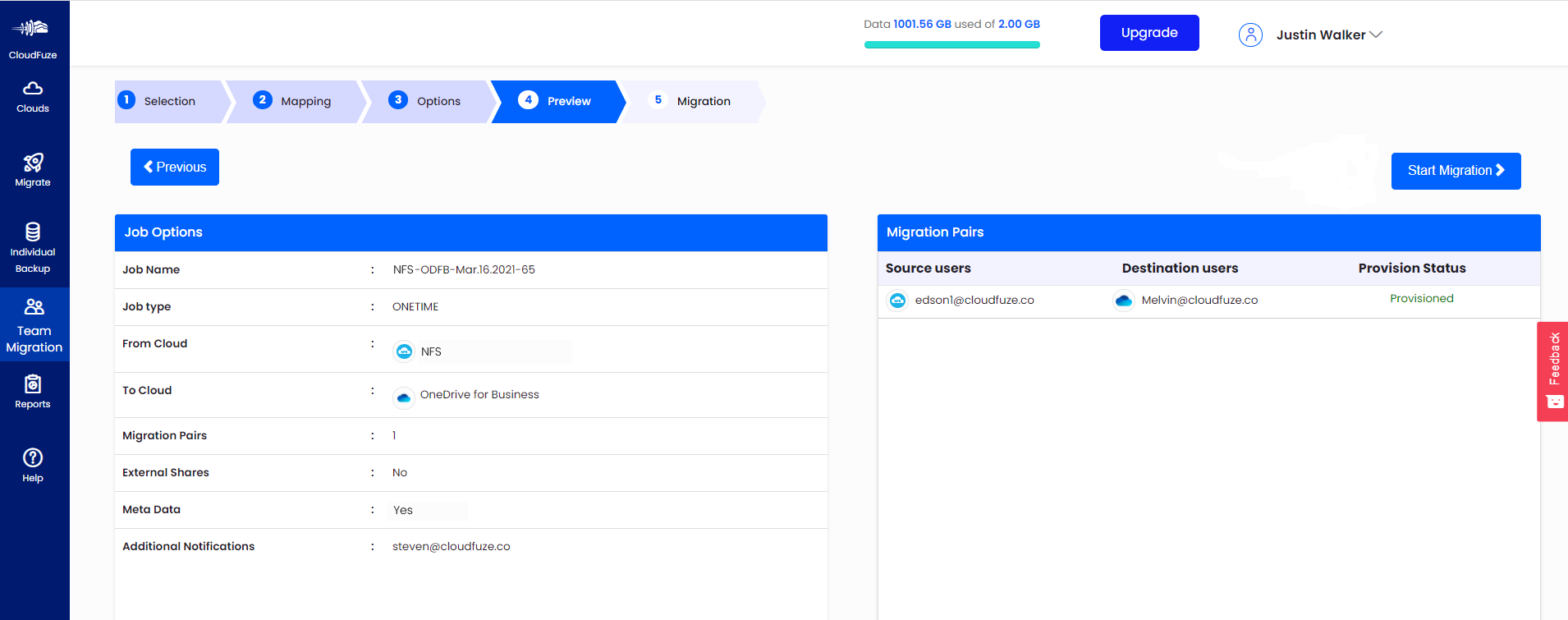Click Meta Data value Yes
This screenshot has height=620, width=1568.
click(403, 510)
